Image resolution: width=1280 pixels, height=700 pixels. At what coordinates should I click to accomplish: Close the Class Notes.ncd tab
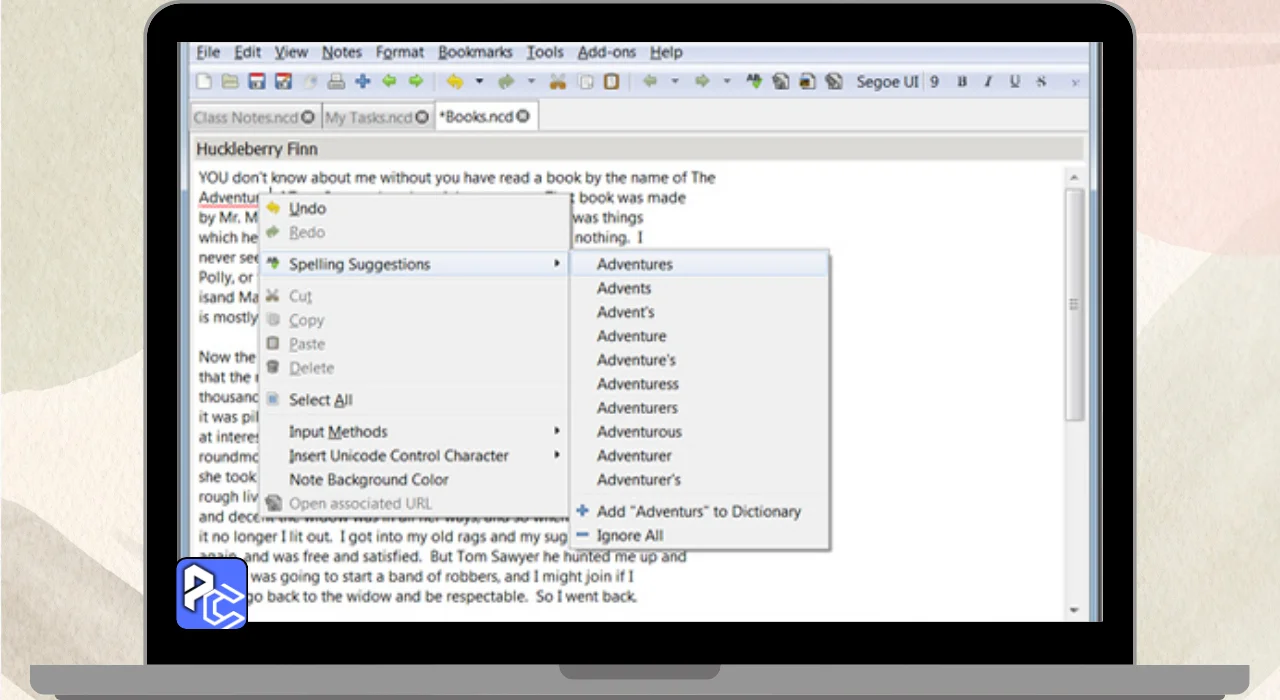[308, 117]
